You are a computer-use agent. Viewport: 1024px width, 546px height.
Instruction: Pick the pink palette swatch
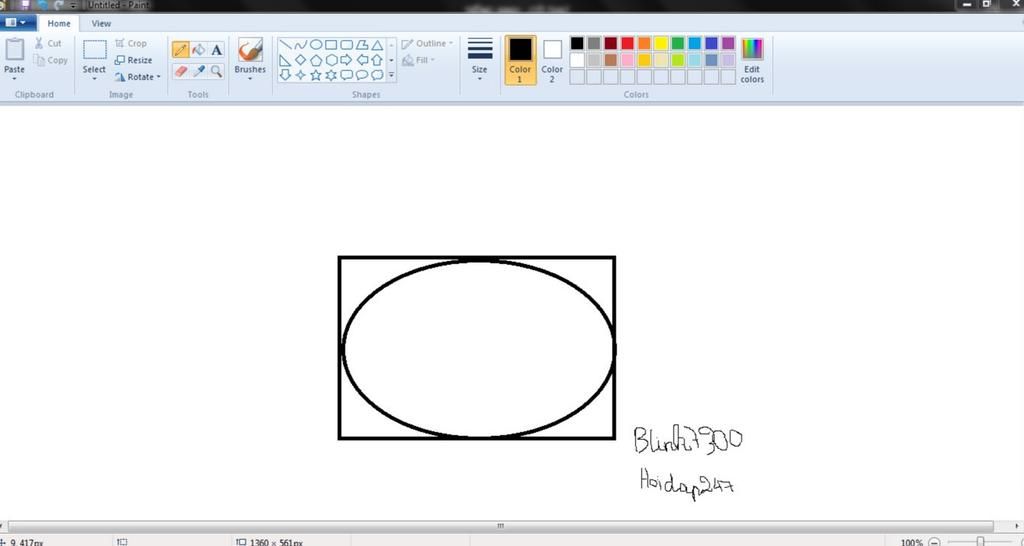point(628,60)
